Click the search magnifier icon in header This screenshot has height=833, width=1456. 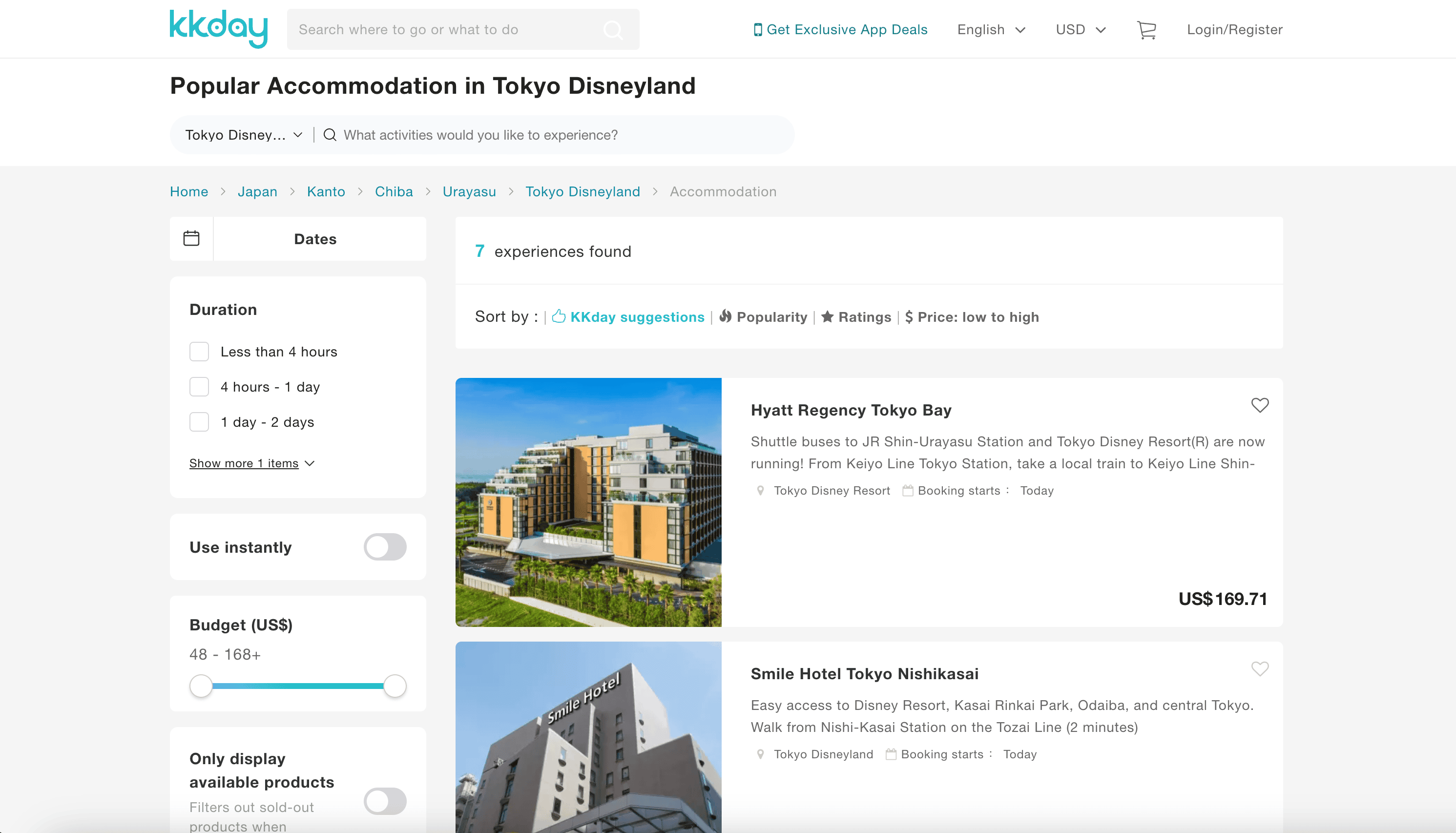click(x=613, y=30)
